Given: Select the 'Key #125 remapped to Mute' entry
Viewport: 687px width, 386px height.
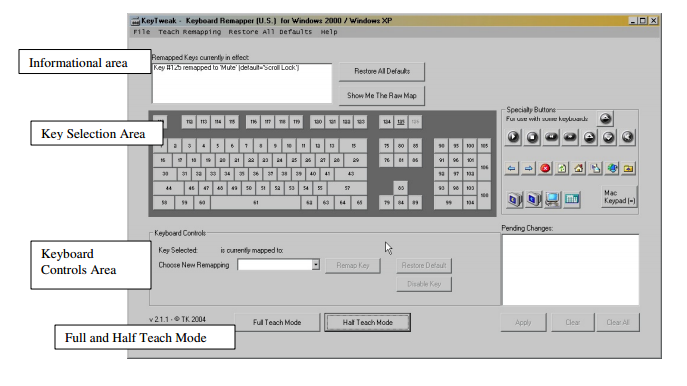Looking at the screenshot, I should (x=226, y=68).
